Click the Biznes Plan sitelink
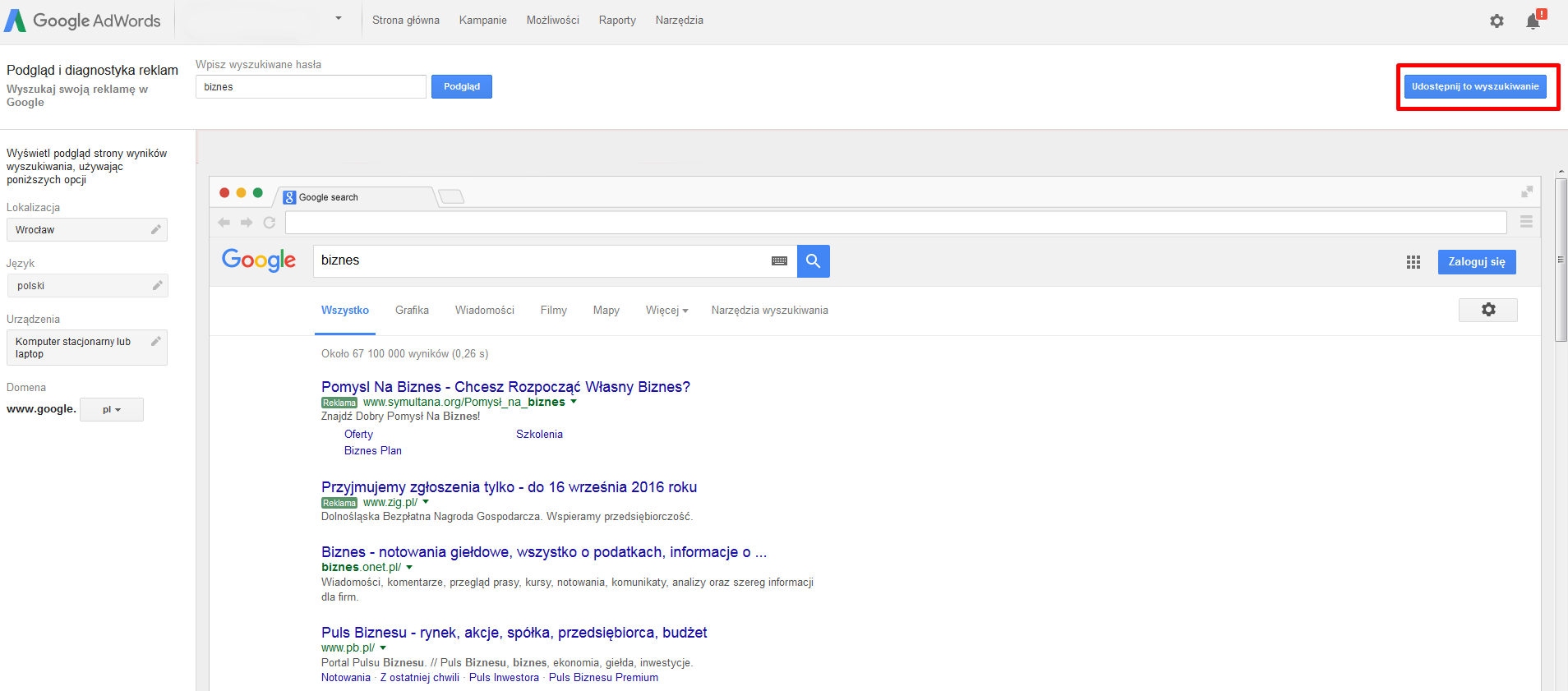 tap(373, 451)
